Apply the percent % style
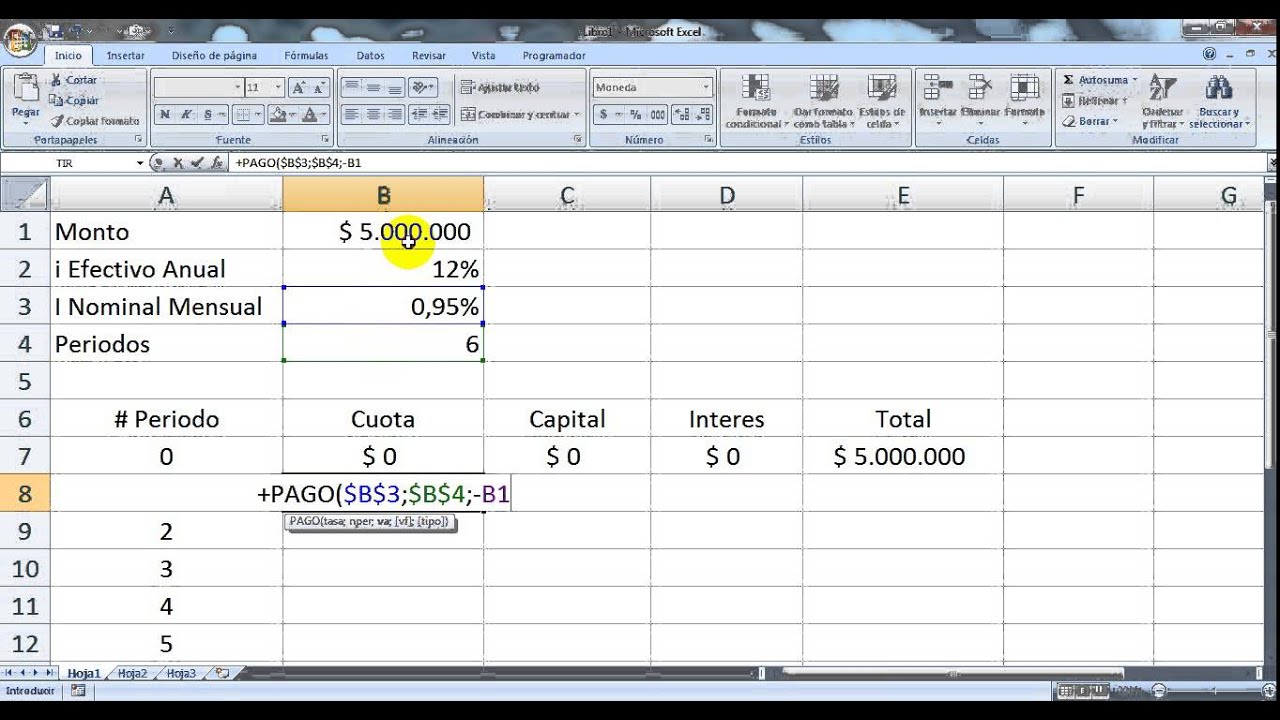1280x720 pixels. (635, 114)
